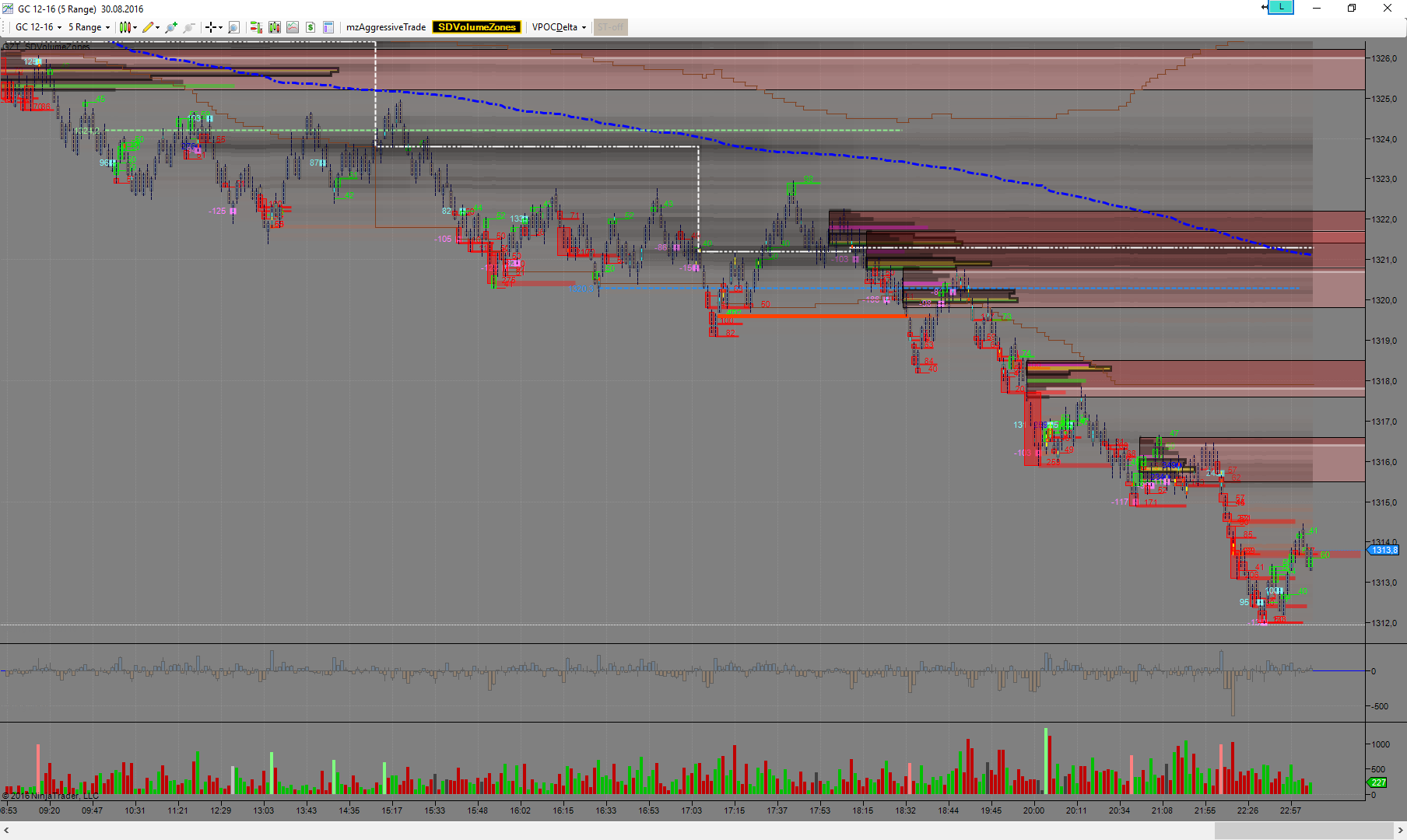
Task: Toggle the teal L link button
Action: [1280, 7]
